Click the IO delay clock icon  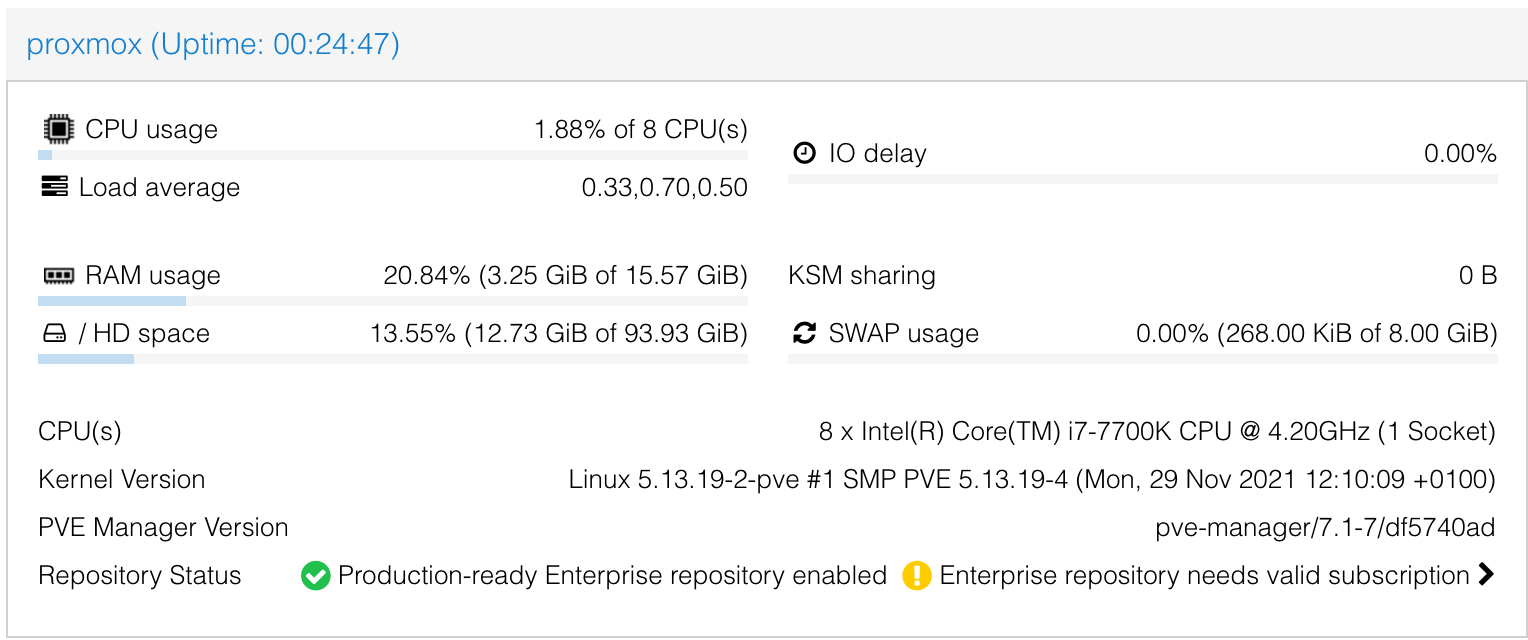pos(805,153)
